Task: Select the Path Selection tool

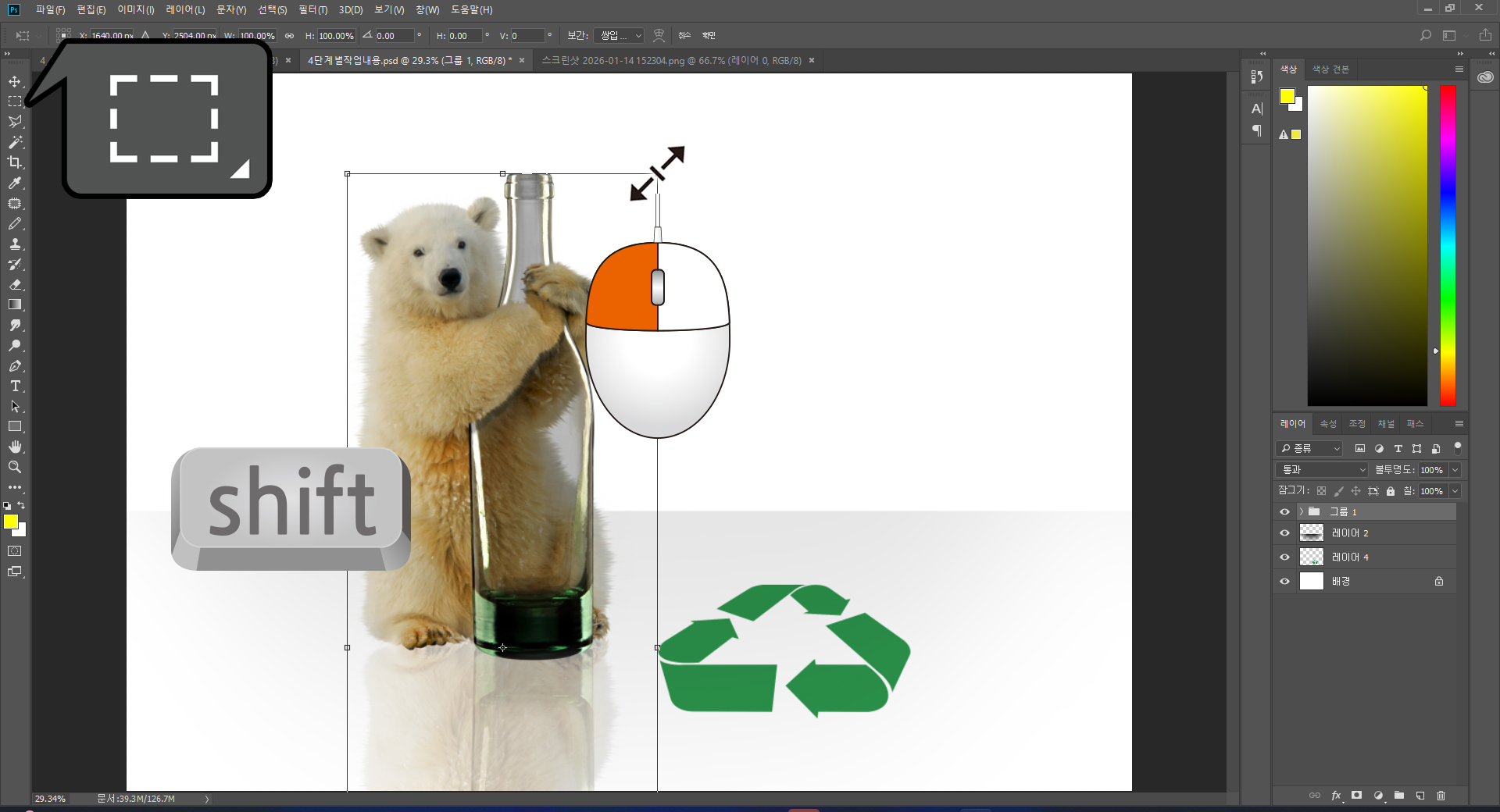Action: point(15,406)
